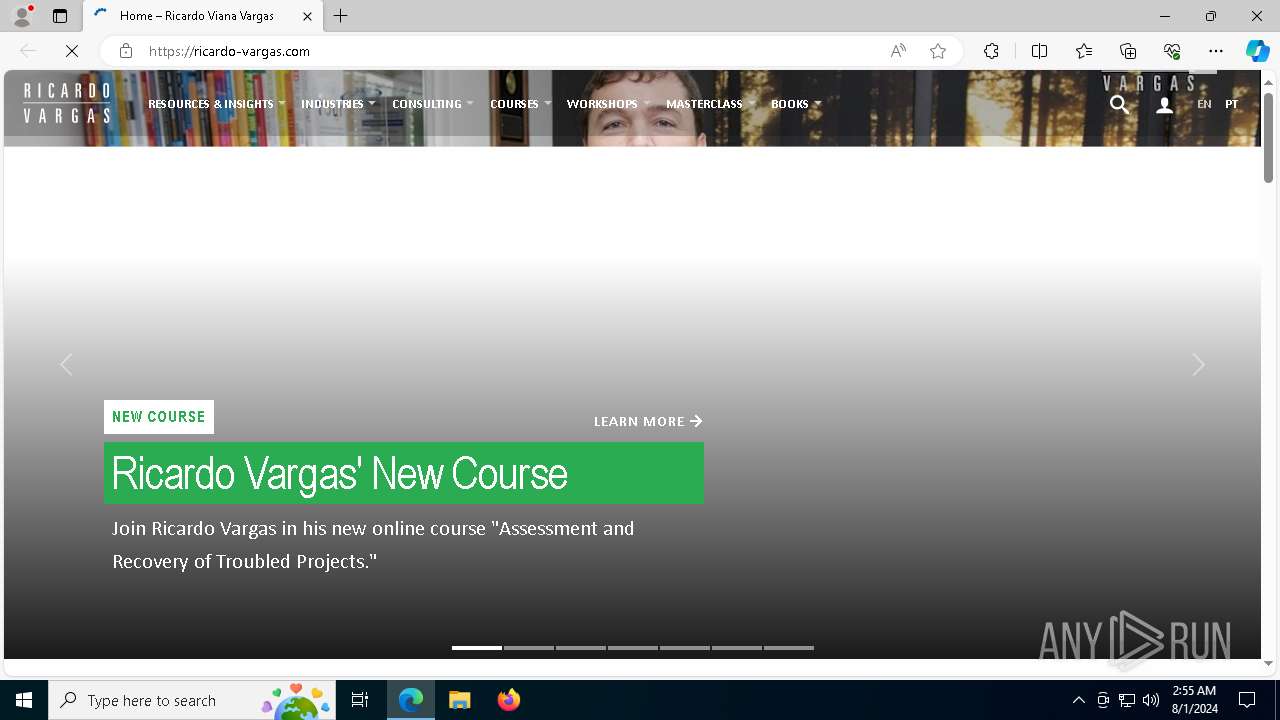The image size is (1280, 720).
Task: Open Tab actions menu icon
Action: pos(60,16)
